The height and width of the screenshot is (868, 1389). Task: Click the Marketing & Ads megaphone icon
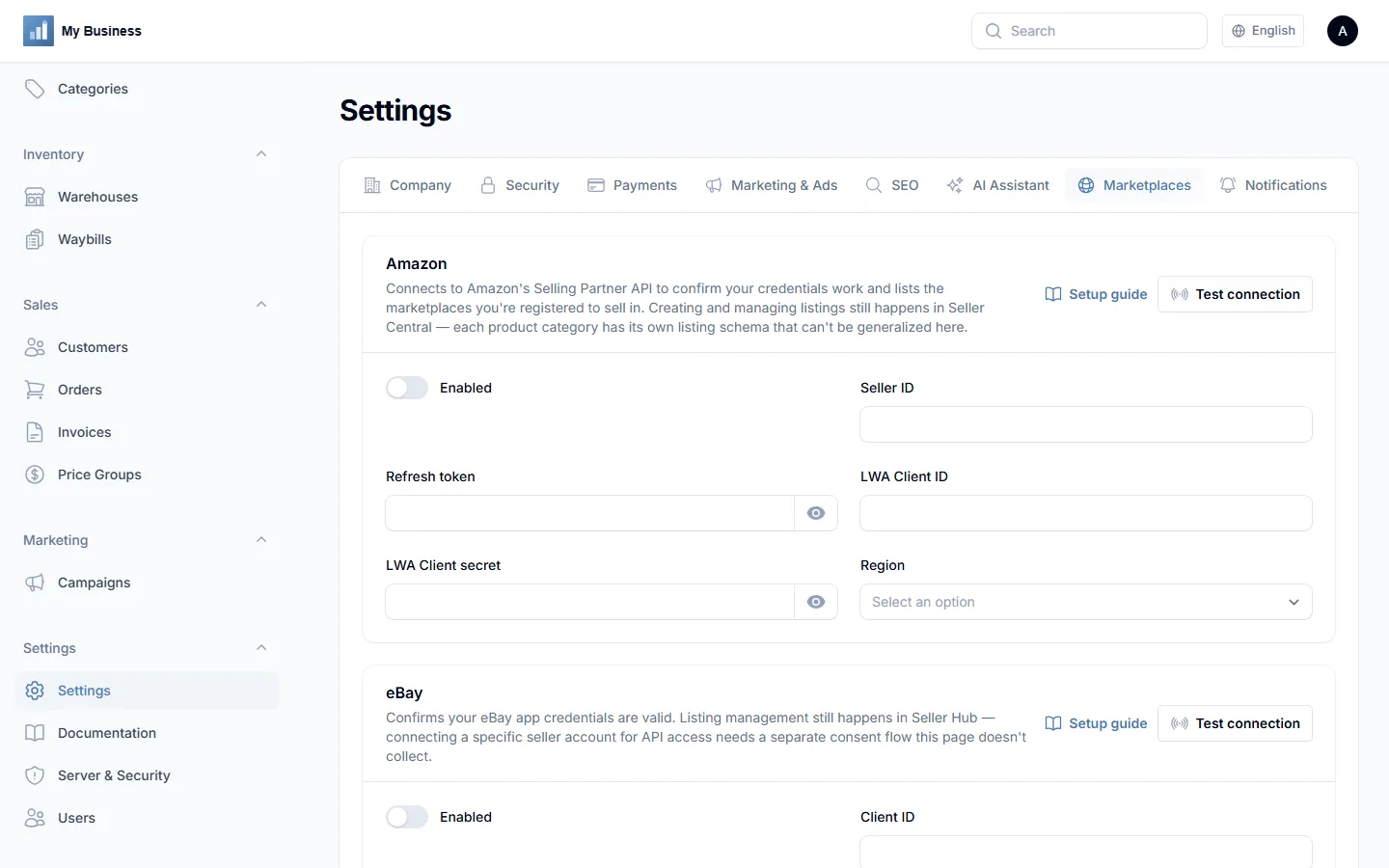click(x=714, y=185)
